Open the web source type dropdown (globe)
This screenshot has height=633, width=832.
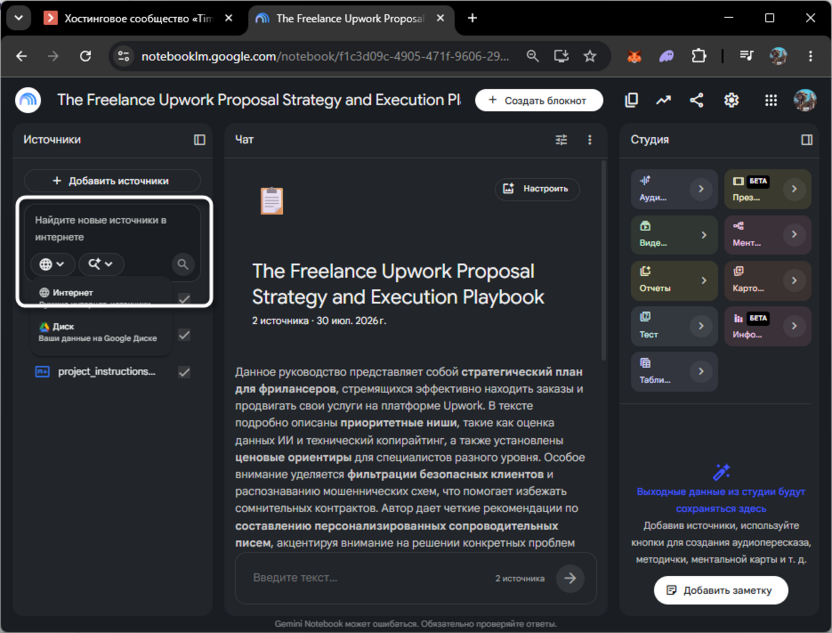tap(52, 264)
